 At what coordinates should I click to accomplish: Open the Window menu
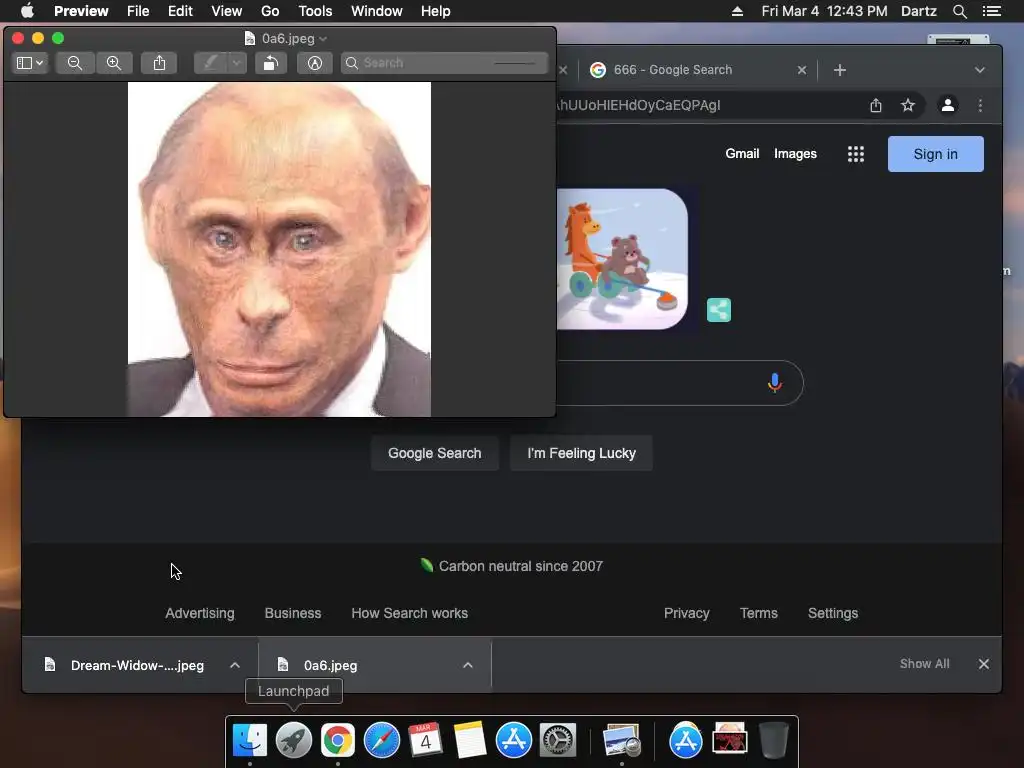376,11
